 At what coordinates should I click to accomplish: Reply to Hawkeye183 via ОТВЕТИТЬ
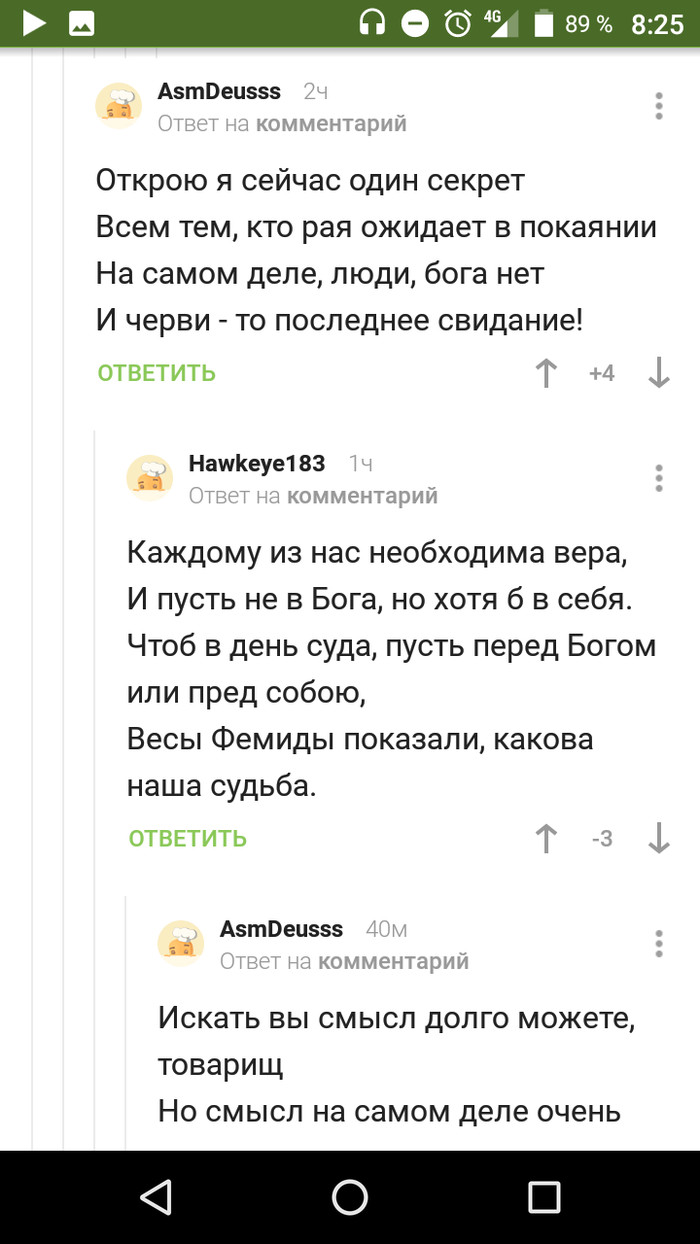(188, 838)
